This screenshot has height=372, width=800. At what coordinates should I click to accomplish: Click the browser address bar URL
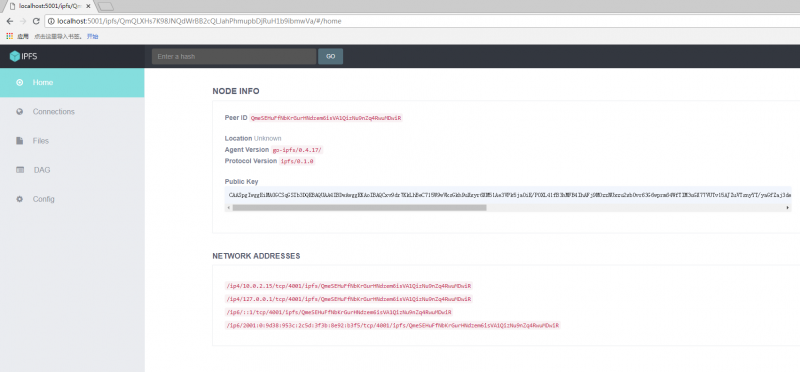pyautogui.click(x=199, y=21)
